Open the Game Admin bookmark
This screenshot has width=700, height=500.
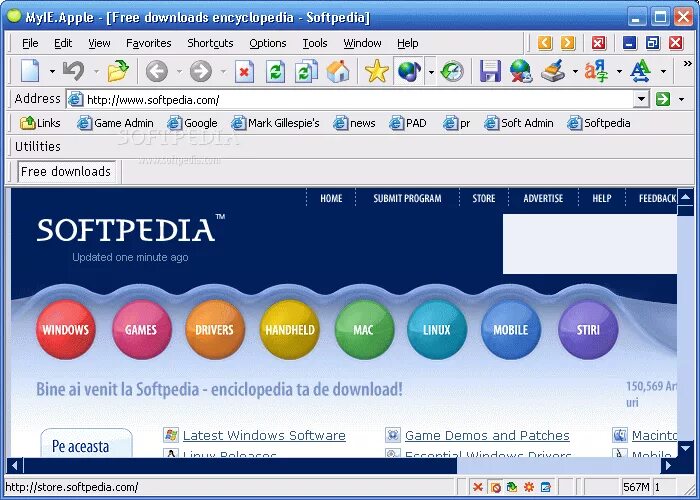(115, 123)
